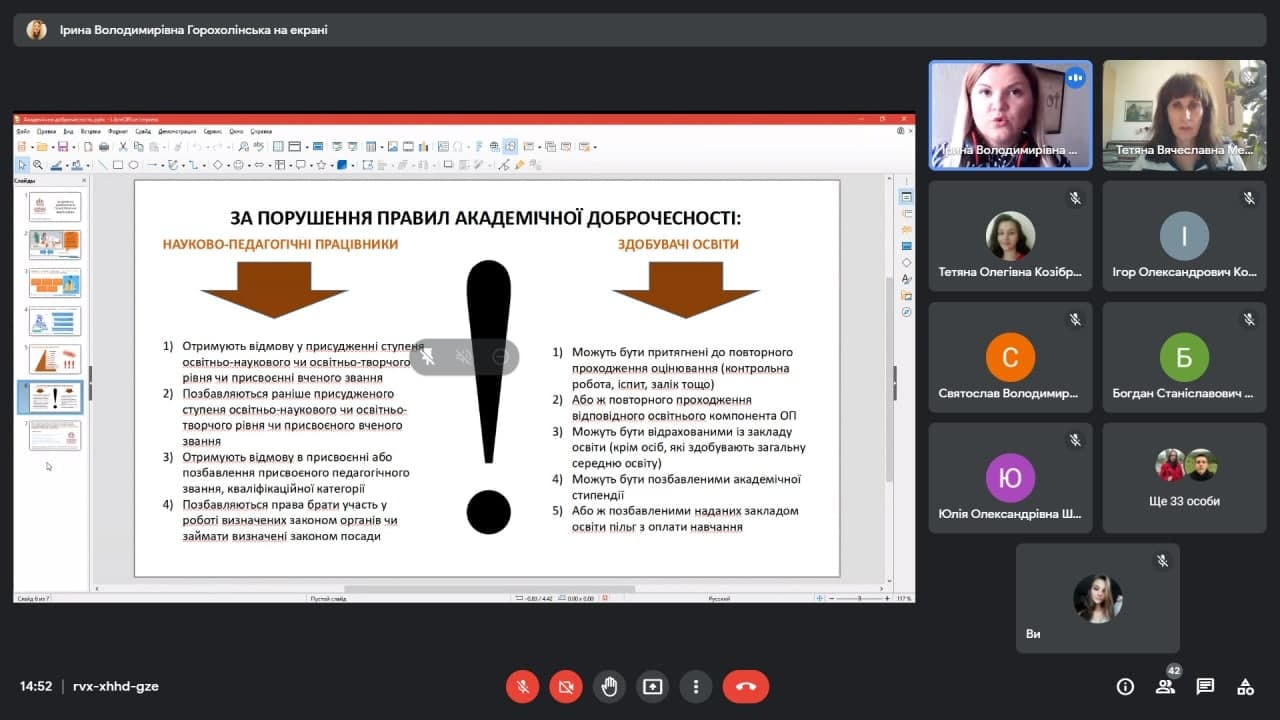This screenshot has width=1280, height=720.
Task: Remove the presenter via overlay minus-circle icon
Action: 501,356
